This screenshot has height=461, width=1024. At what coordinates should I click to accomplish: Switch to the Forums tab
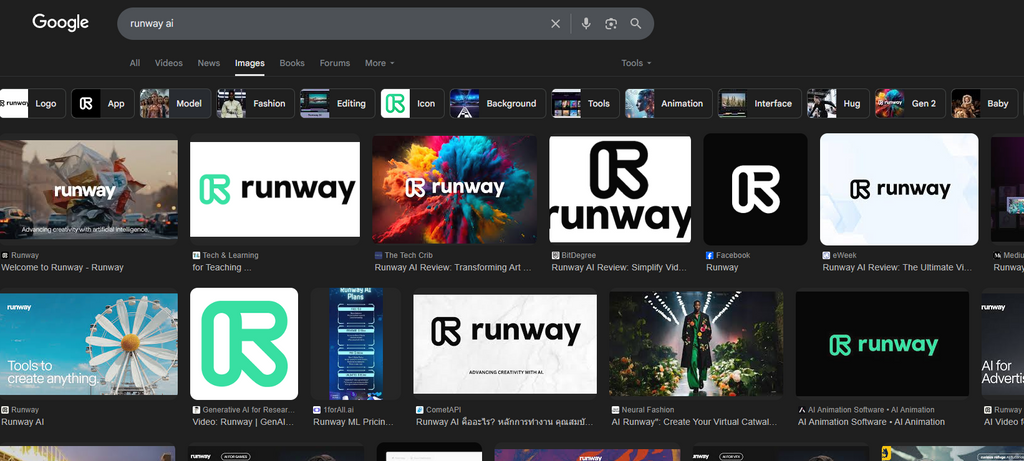click(334, 63)
